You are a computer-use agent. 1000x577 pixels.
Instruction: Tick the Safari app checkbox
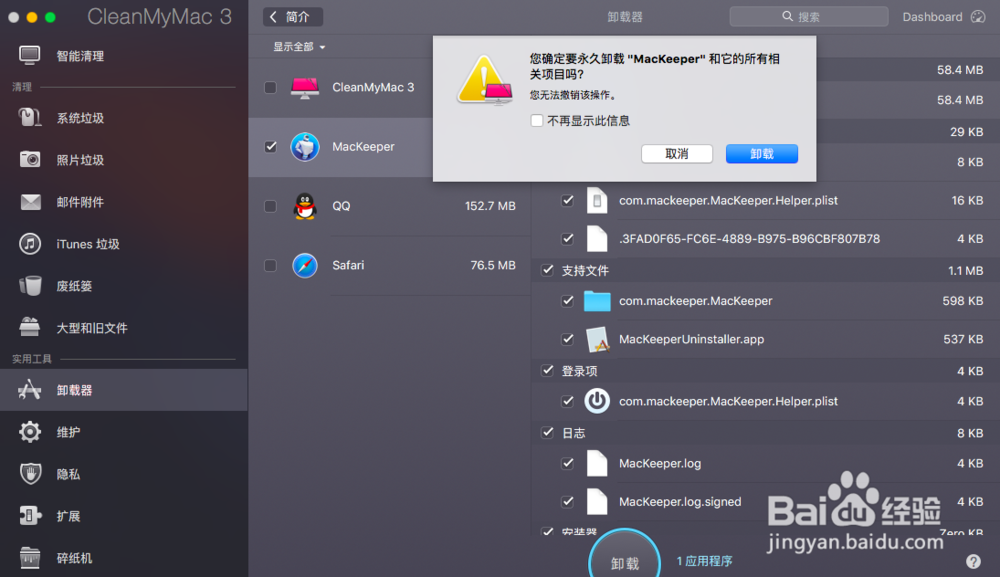tap(270, 265)
